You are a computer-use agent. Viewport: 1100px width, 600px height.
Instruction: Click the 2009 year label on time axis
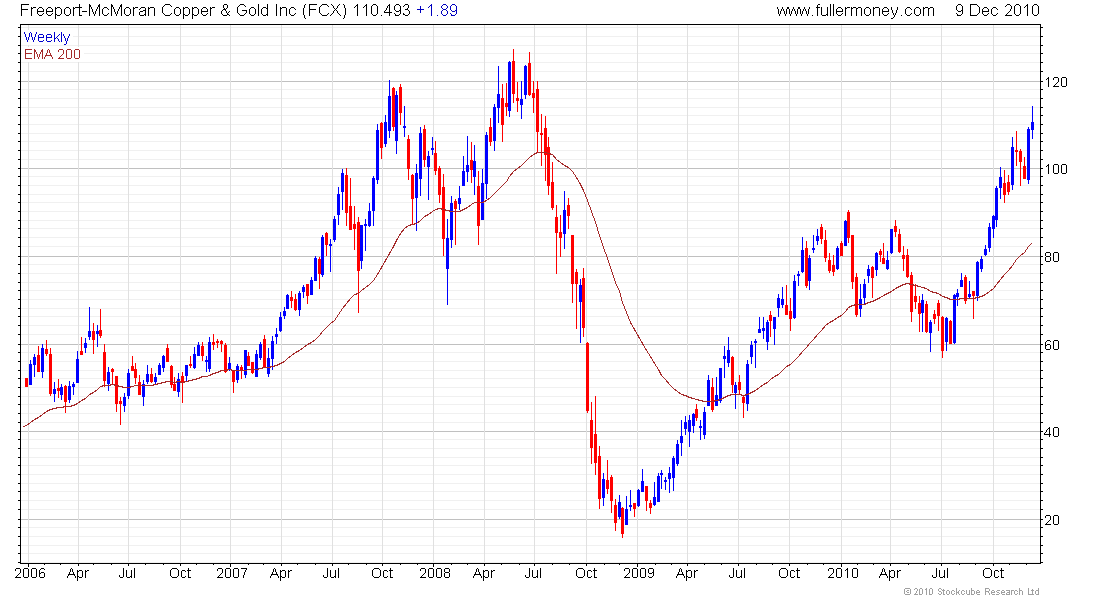click(x=639, y=573)
